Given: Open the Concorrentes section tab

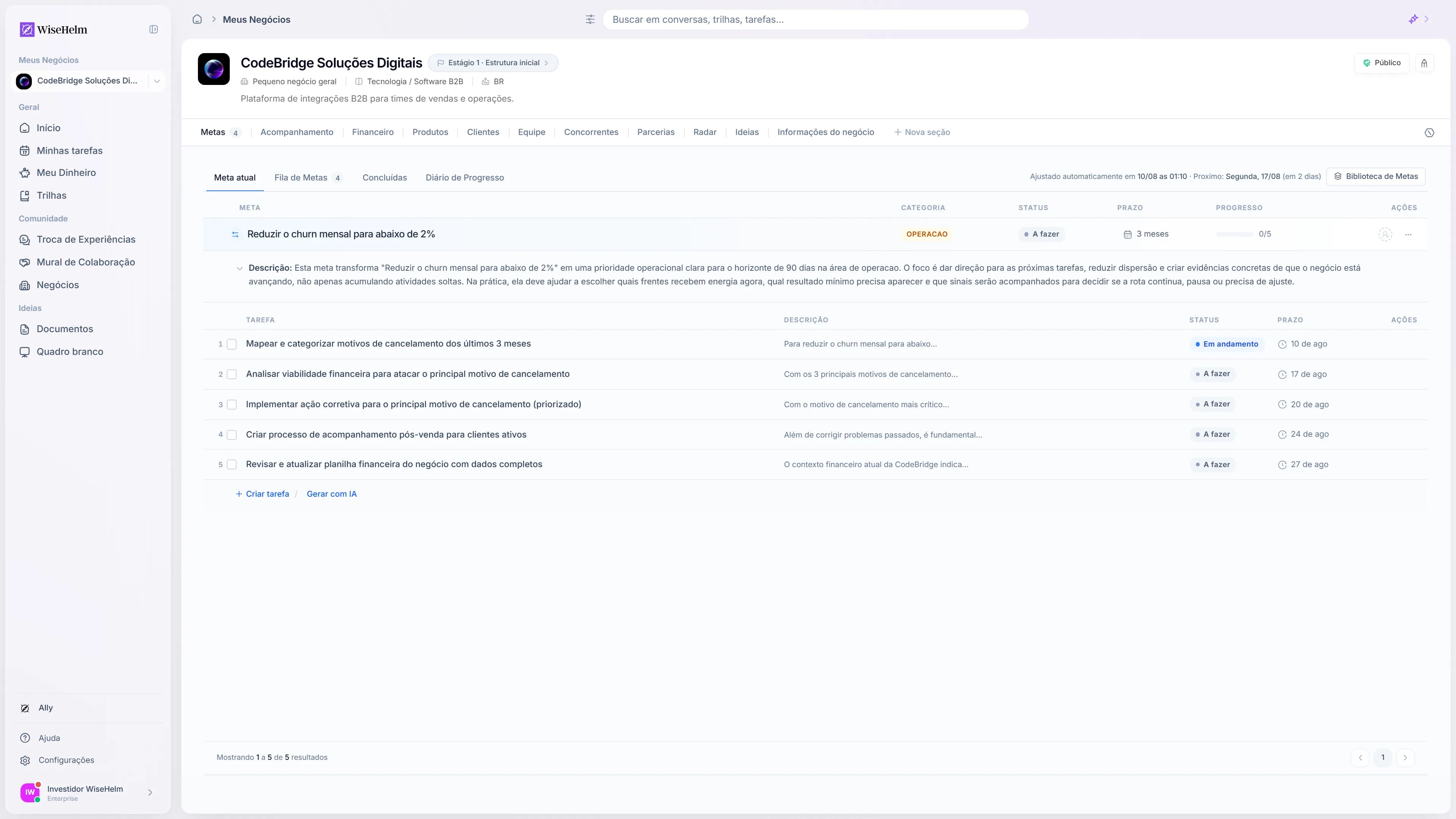Looking at the screenshot, I should point(591,132).
